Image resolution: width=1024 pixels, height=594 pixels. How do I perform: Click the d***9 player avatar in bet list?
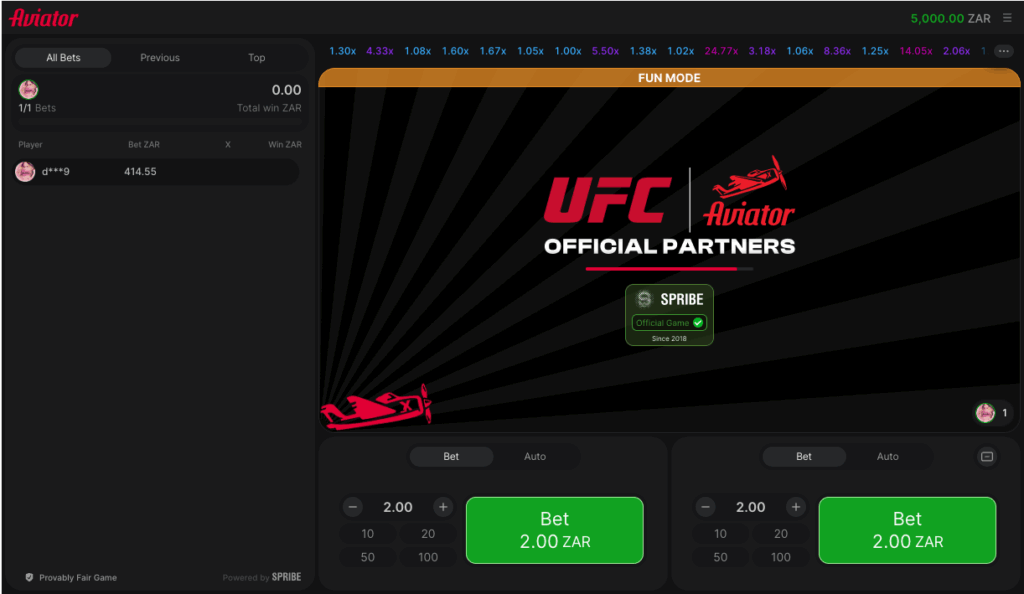(25, 172)
